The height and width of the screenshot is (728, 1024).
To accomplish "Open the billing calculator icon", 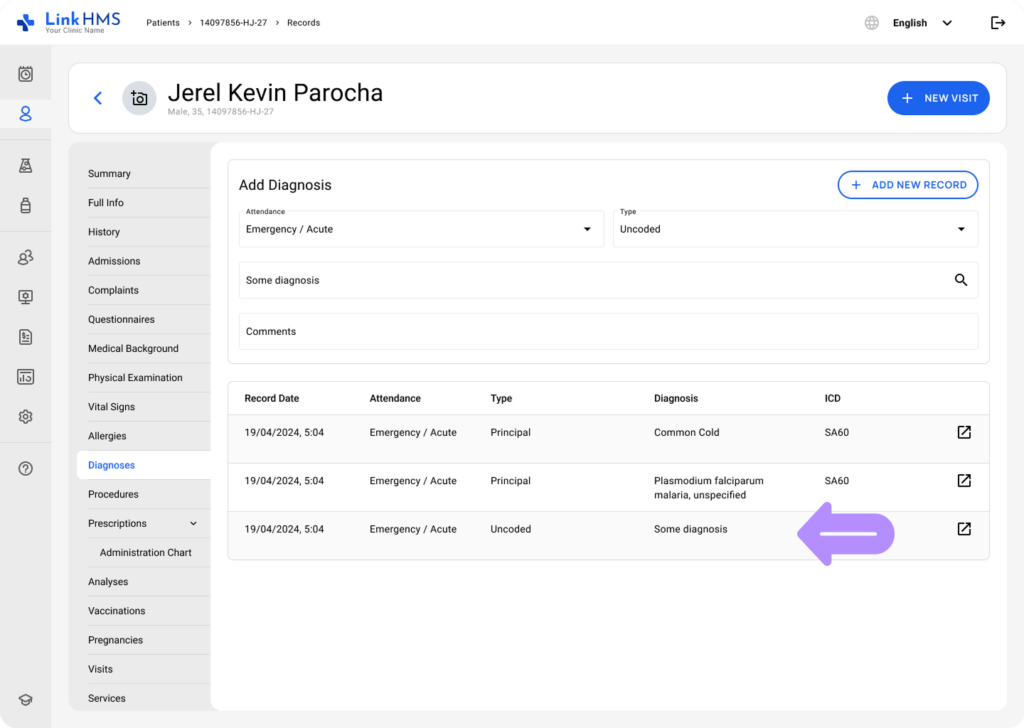I will click(25, 377).
